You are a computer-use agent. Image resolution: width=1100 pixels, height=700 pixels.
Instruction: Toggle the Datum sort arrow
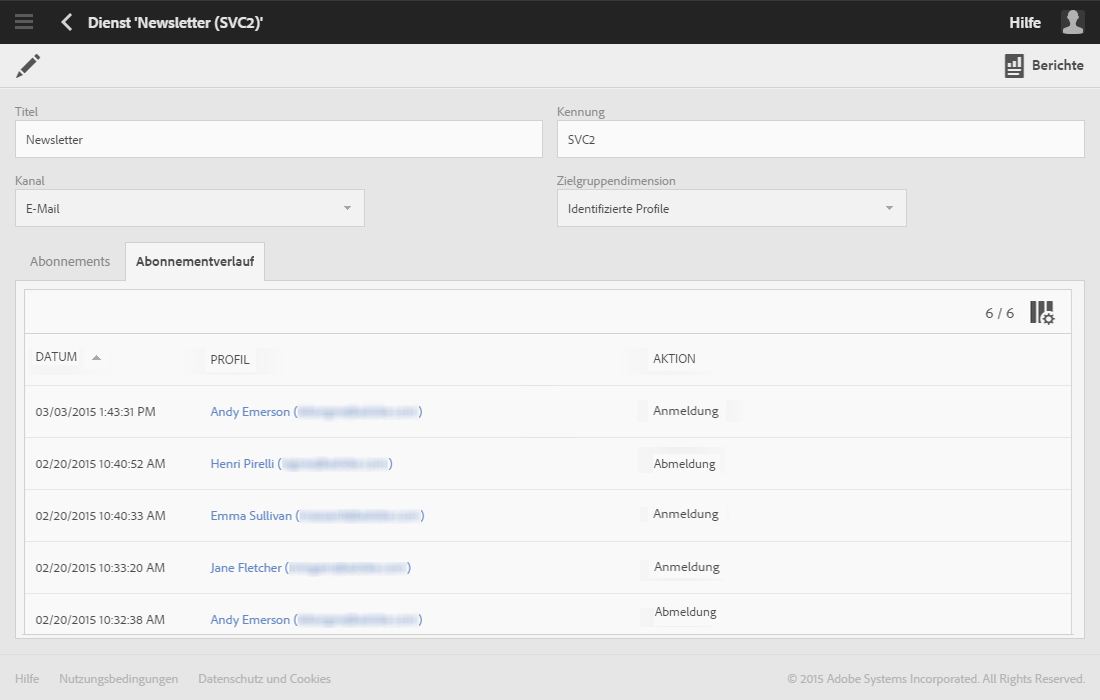coord(96,358)
